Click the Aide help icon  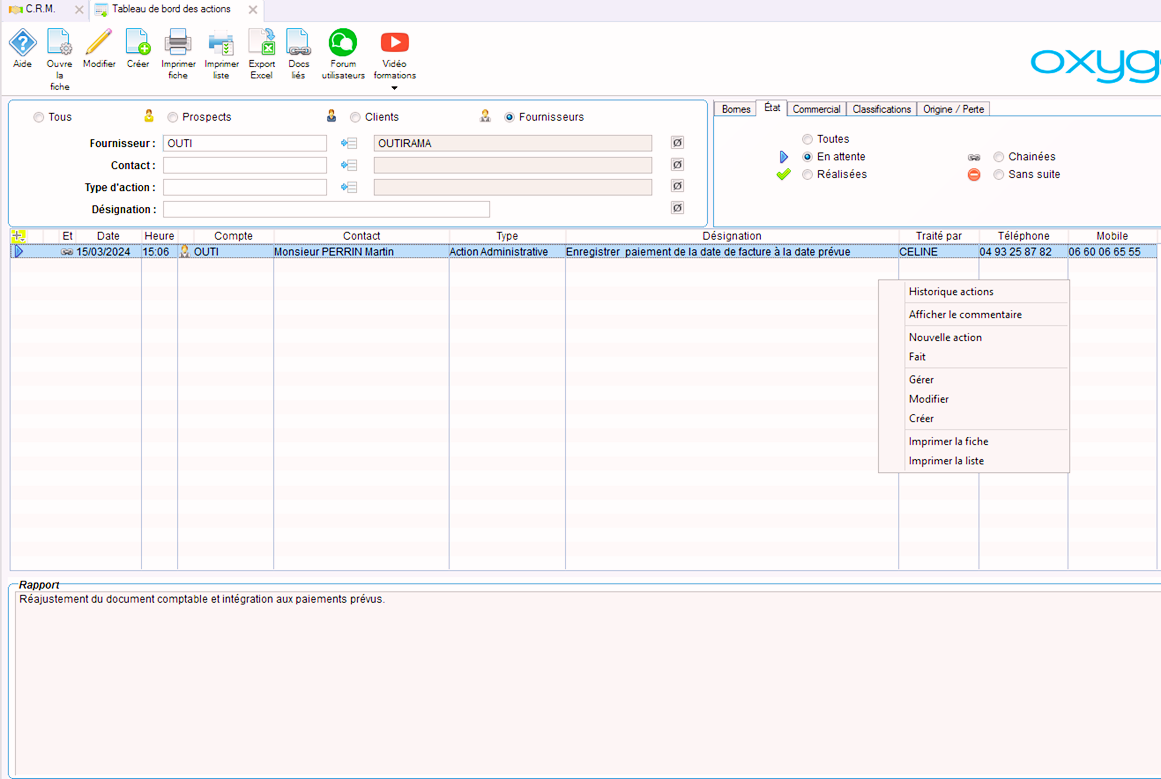pyautogui.click(x=22, y=43)
